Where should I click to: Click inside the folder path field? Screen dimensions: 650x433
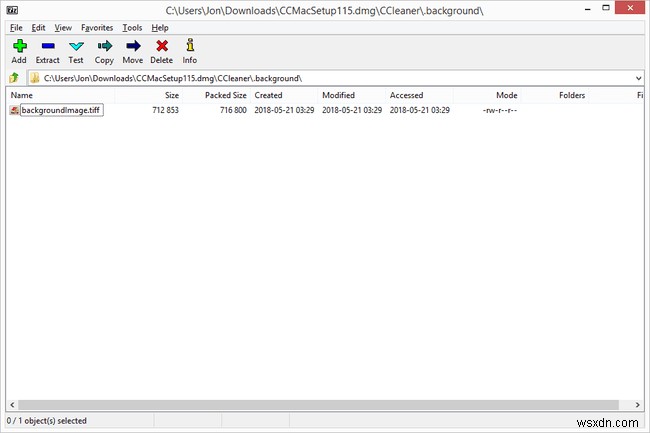click(x=336, y=78)
